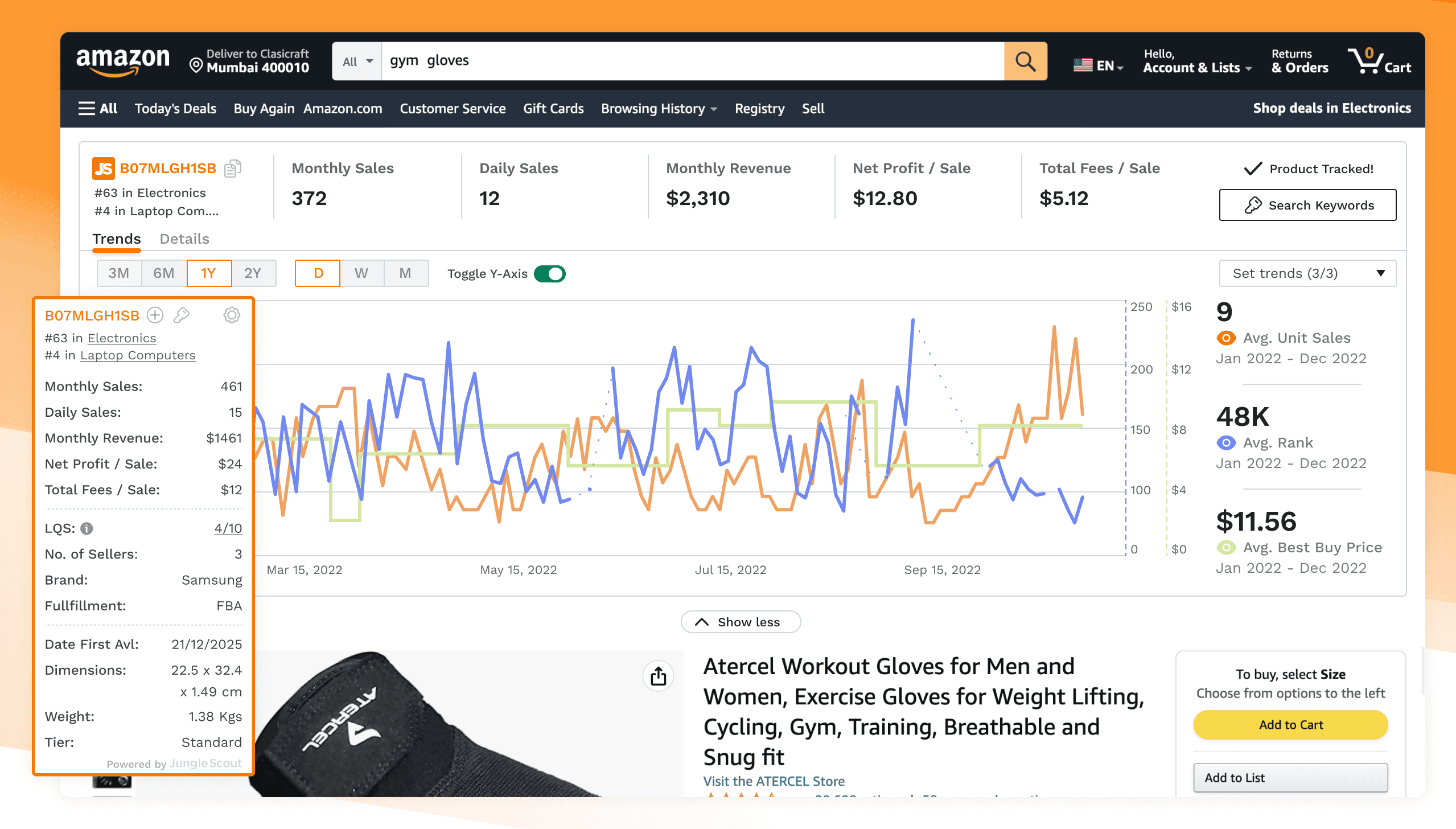Collapse panel with Show less
1456x829 pixels.
[741, 622]
